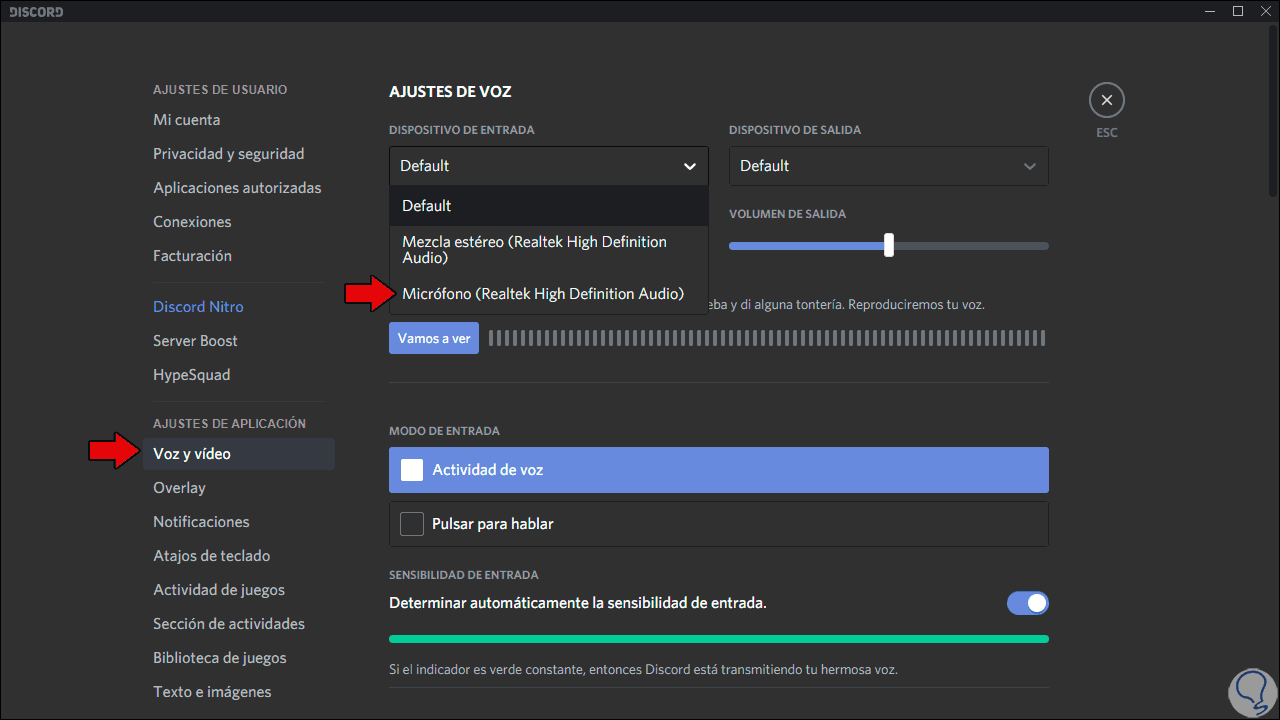Close settings using the ESC circle icon
The height and width of the screenshot is (720, 1280).
1106,100
